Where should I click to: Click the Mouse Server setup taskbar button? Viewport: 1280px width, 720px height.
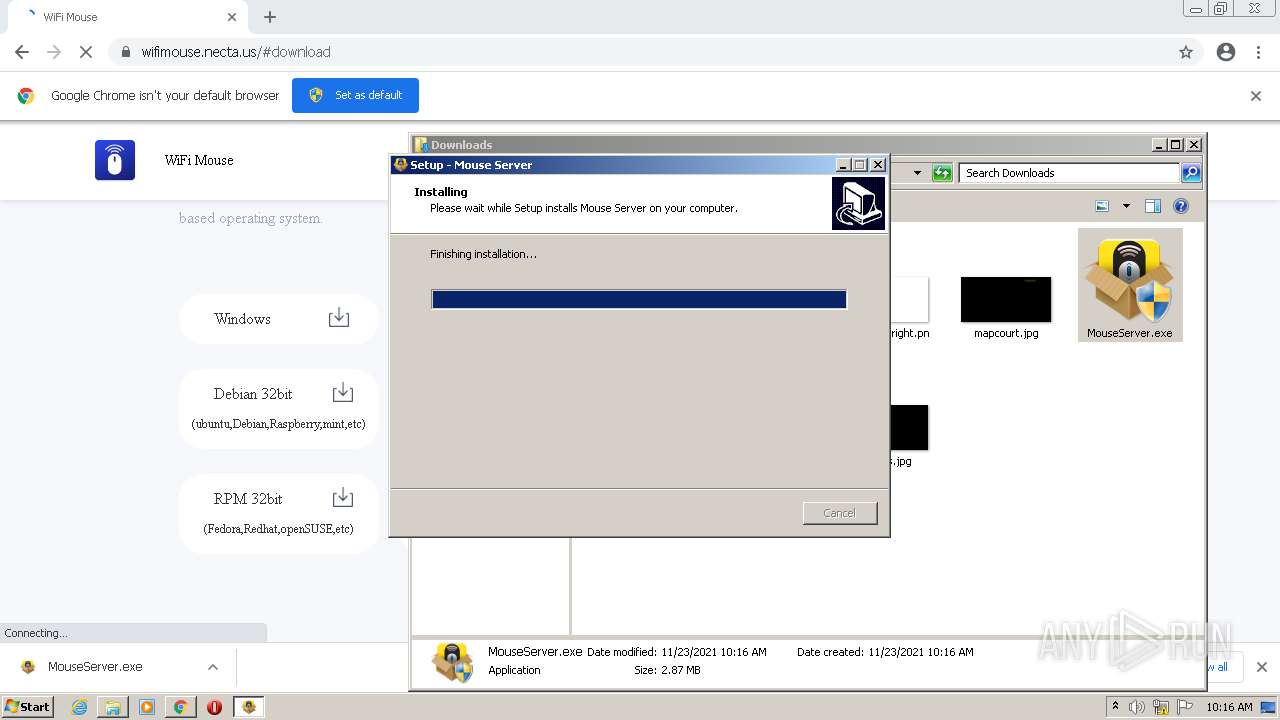click(249, 707)
